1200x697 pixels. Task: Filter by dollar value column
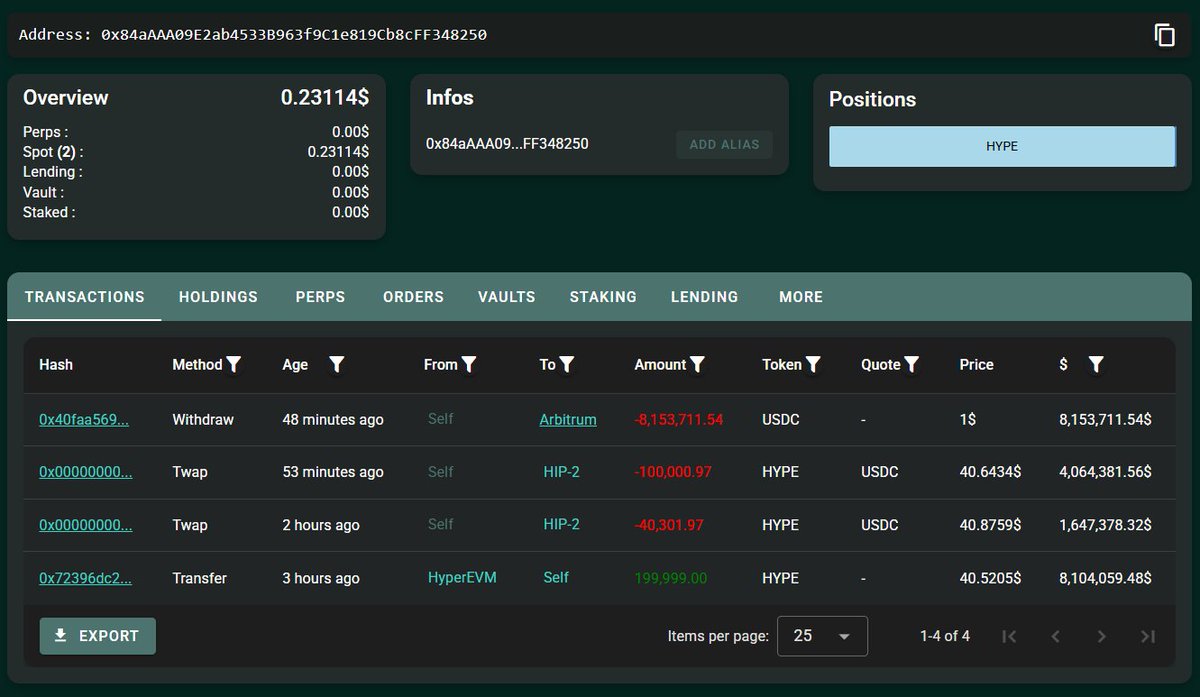1096,365
